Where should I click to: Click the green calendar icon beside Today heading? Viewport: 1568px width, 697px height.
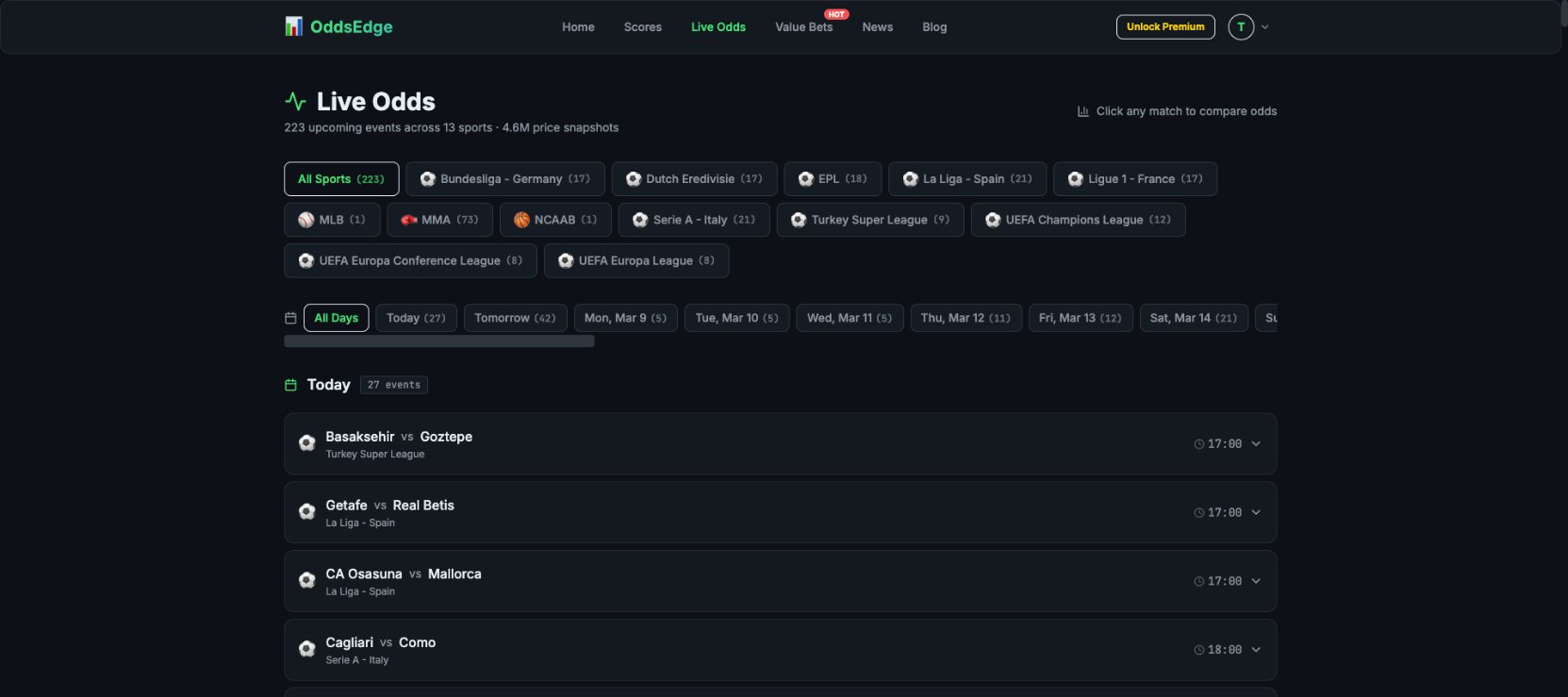click(x=290, y=385)
